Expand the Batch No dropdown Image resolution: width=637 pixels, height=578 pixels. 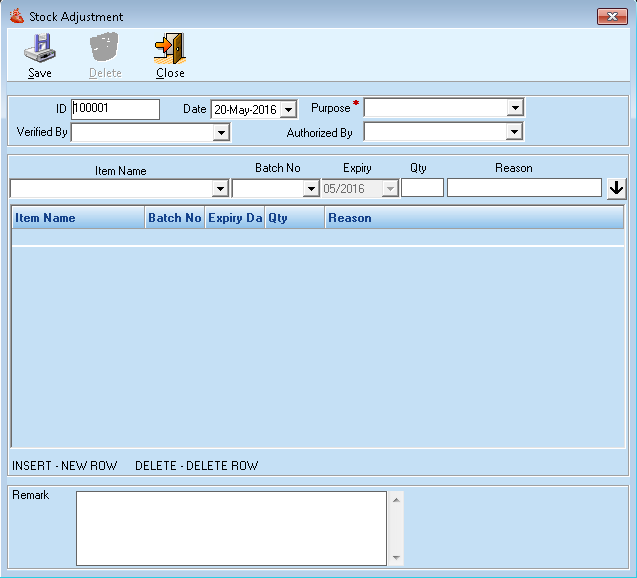click(x=311, y=188)
